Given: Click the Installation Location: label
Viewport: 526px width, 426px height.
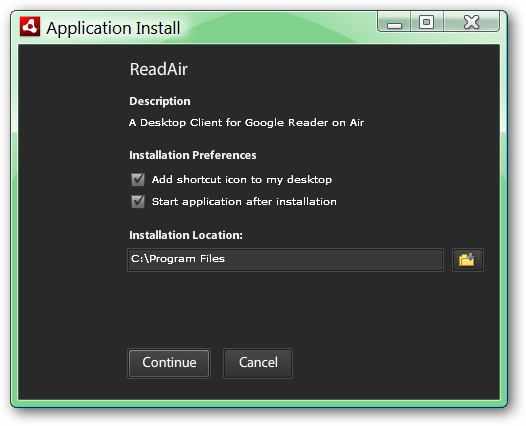Looking at the screenshot, I should pos(186,235).
